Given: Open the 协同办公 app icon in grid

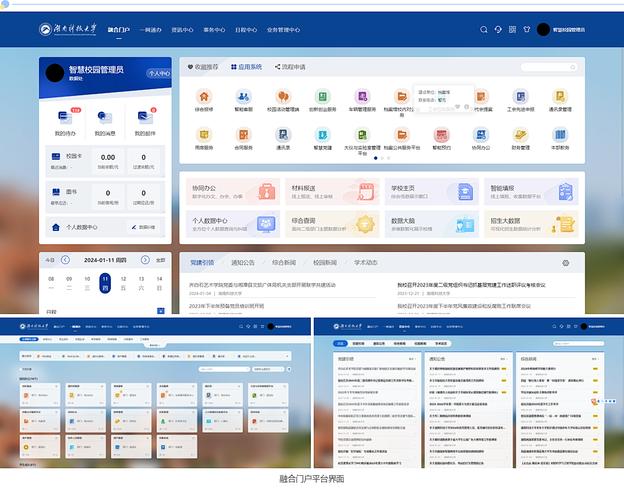Looking at the screenshot, I should point(481,135).
